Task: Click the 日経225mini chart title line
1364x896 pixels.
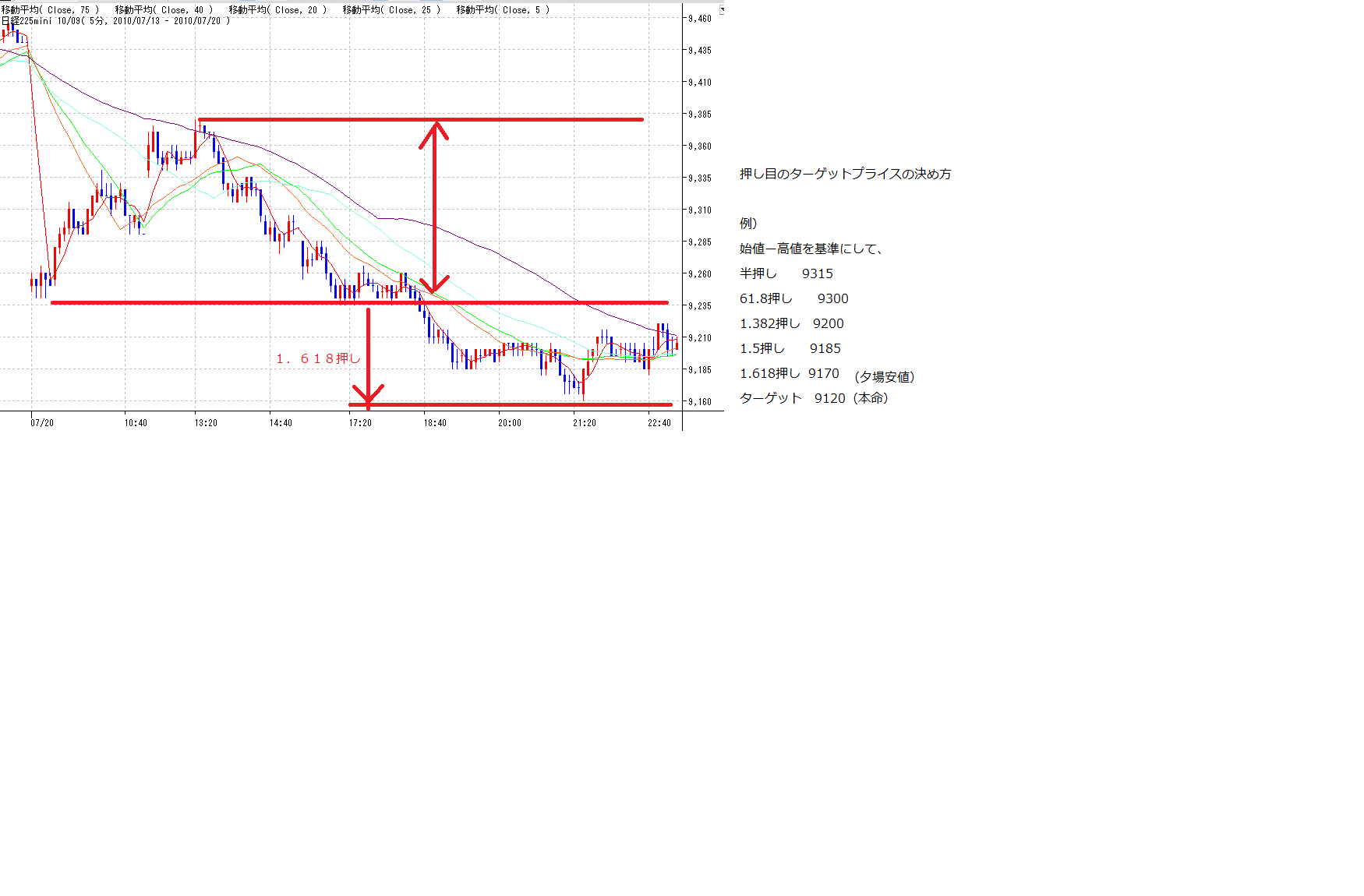Action: (115, 21)
